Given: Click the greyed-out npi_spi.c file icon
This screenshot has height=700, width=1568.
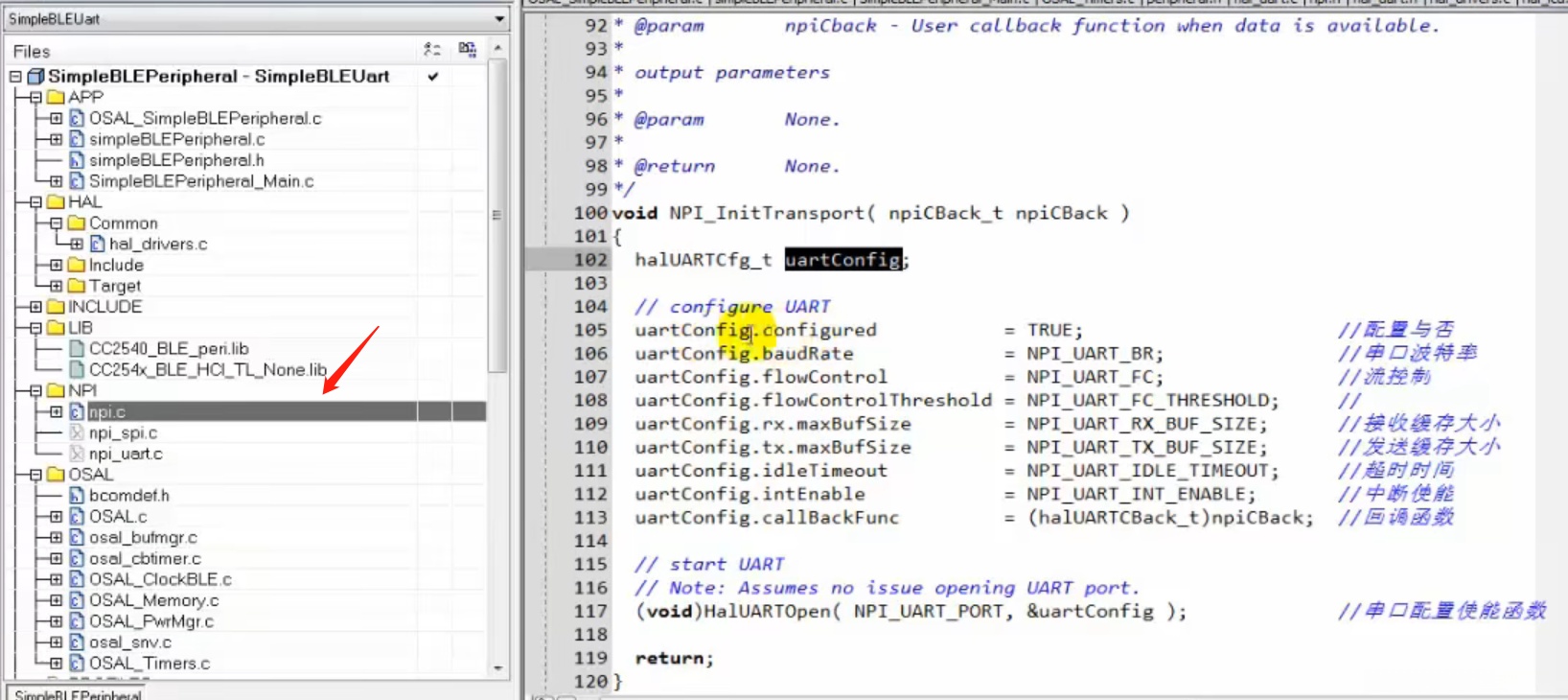Looking at the screenshot, I should (x=77, y=432).
